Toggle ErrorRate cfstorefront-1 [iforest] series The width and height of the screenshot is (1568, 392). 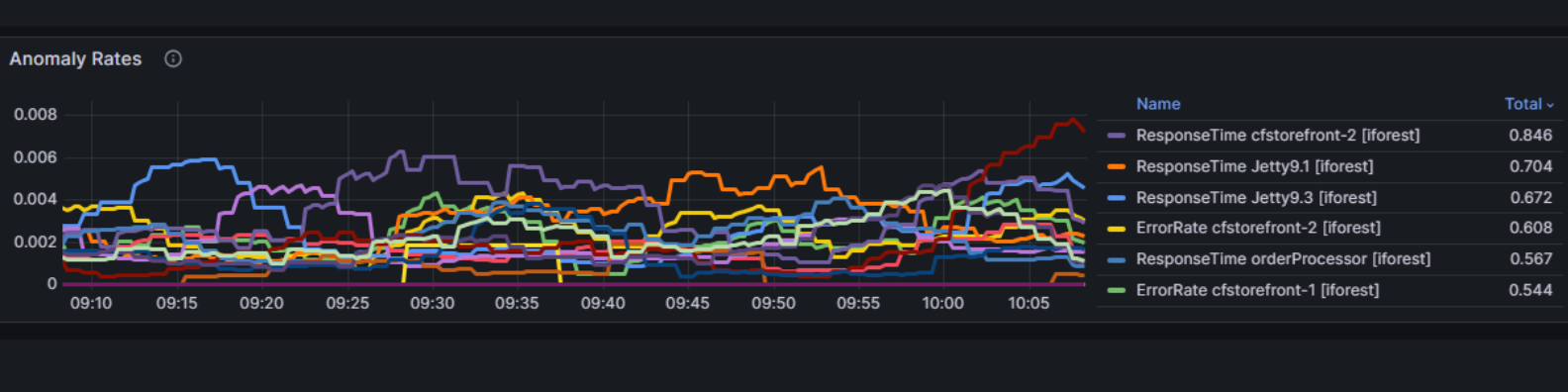tap(1257, 290)
